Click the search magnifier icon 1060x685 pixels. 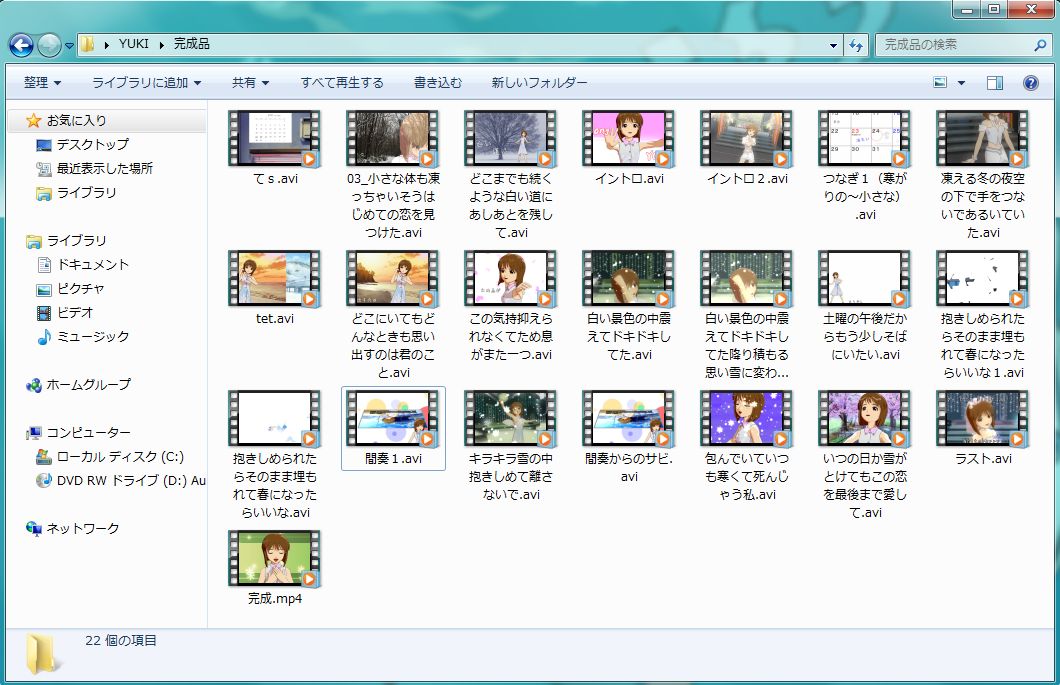[1040, 45]
